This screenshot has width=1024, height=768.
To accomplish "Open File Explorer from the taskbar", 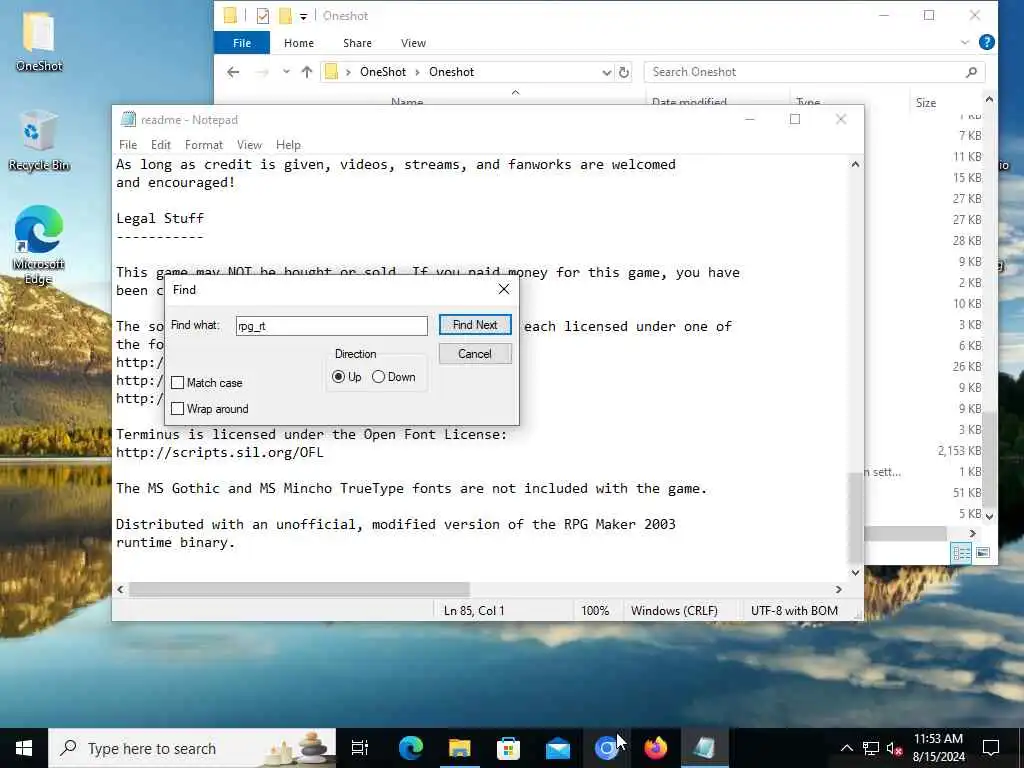I will pyautogui.click(x=460, y=748).
